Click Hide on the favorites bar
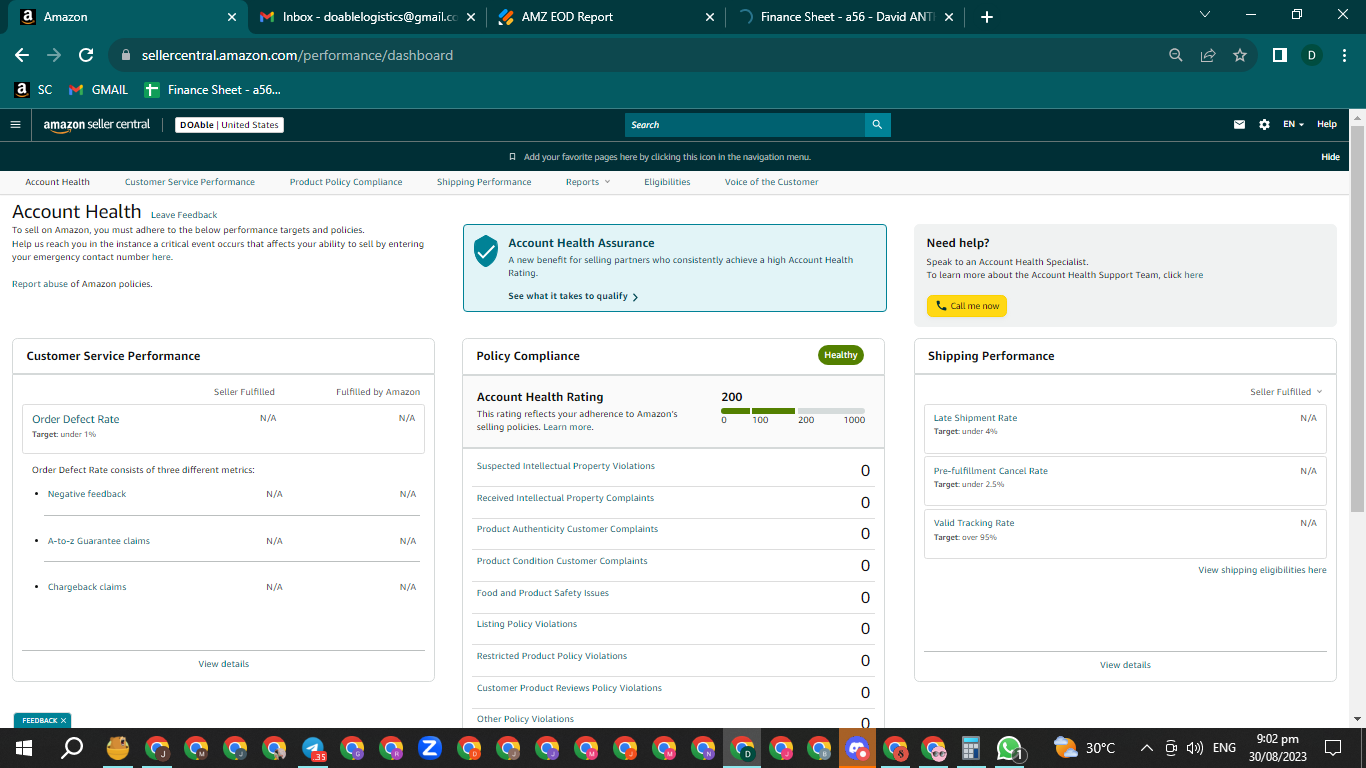Viewport: 1366px width, 768px height. [x=1330, y=157]
